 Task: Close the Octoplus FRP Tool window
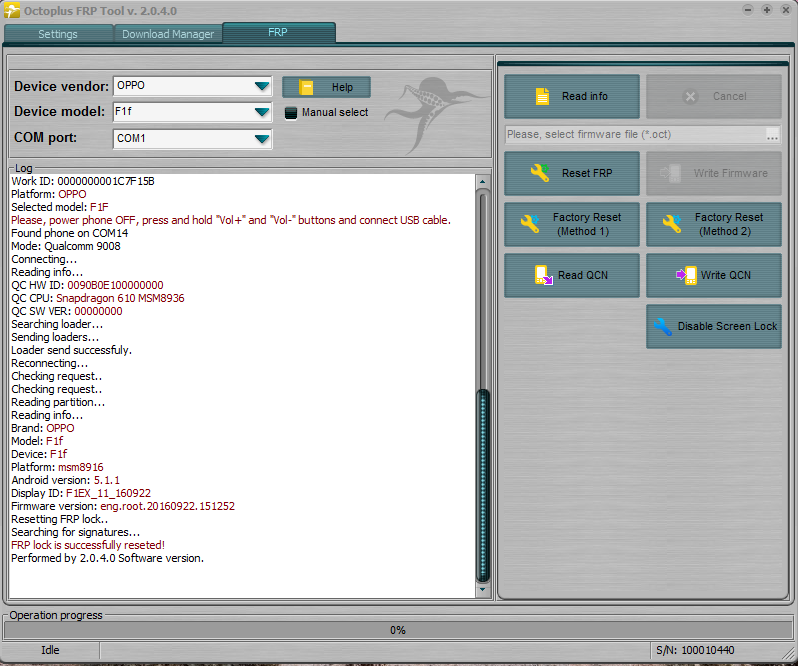(x=786, y=10)
